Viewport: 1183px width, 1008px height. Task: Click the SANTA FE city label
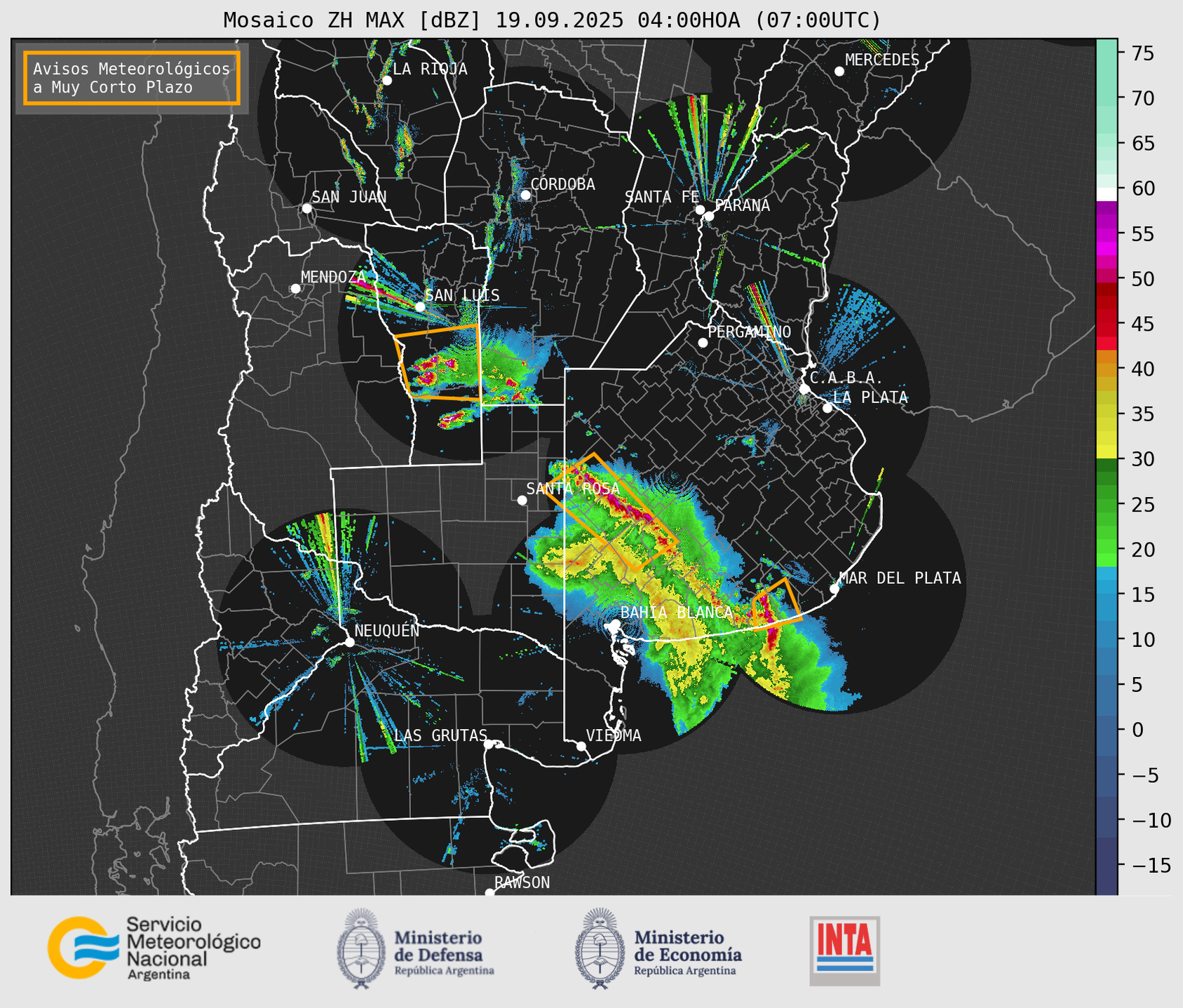click(662, 197)
